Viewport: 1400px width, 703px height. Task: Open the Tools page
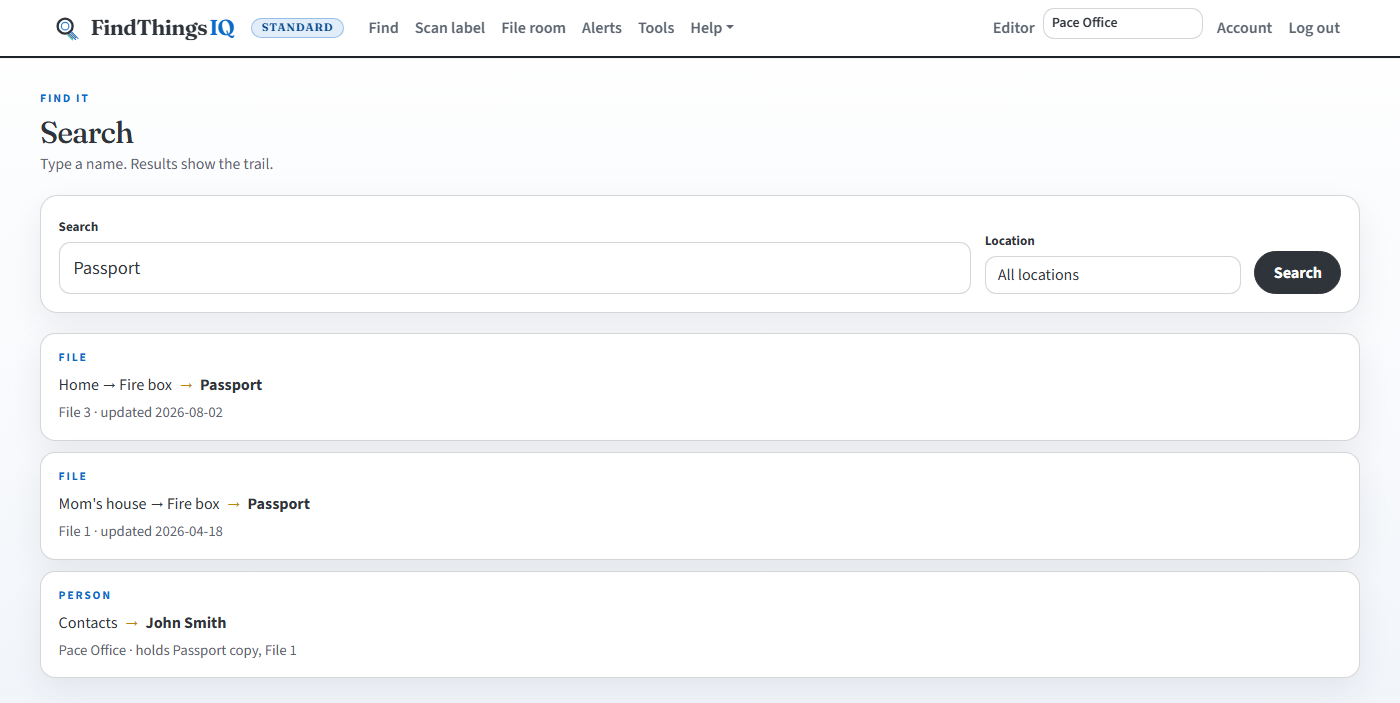[x=656, y=28]
